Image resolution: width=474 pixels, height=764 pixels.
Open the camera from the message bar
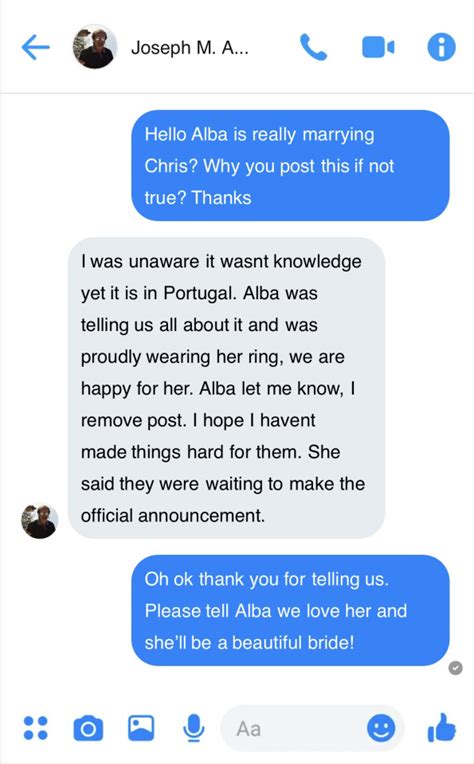[88, 728]
